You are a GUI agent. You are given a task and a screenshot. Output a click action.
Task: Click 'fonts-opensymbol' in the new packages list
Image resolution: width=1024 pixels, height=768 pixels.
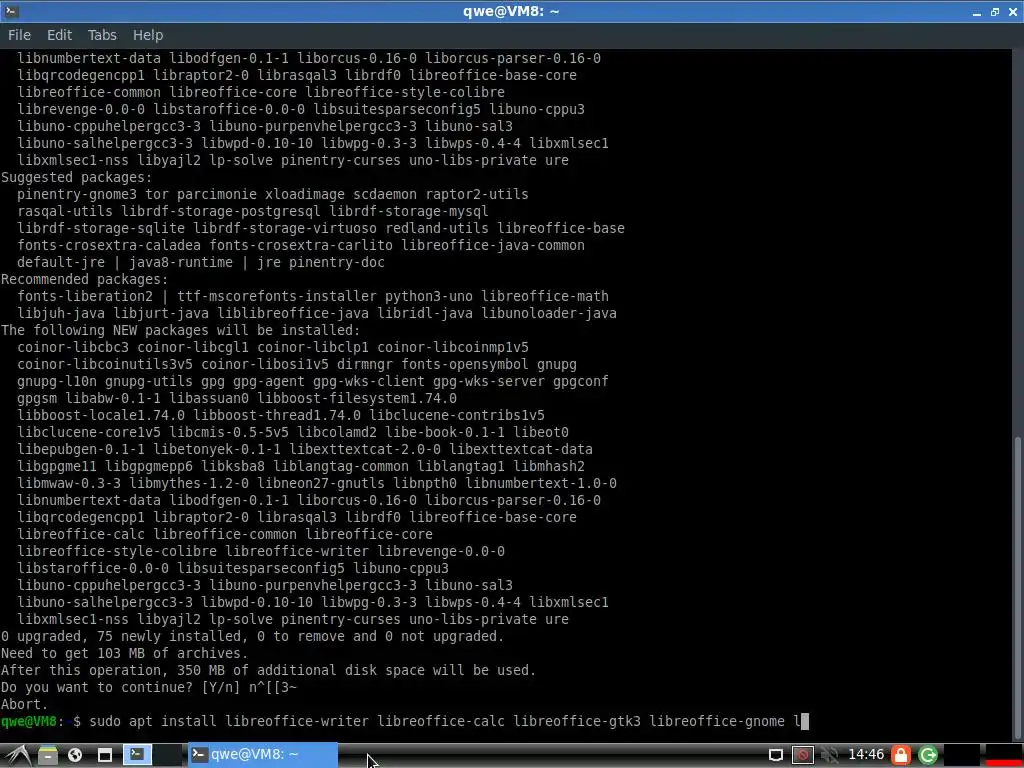pos(464,364)
